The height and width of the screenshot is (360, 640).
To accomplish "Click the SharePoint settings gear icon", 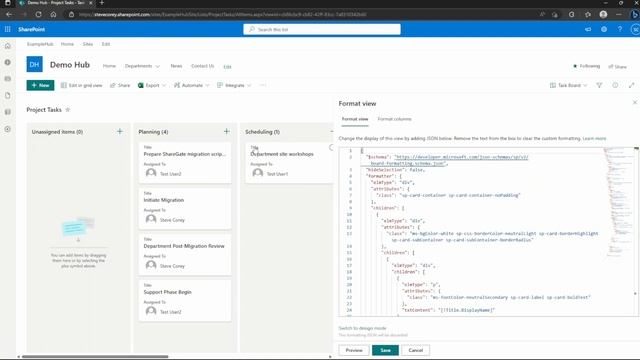I will (x=604, y=29).
